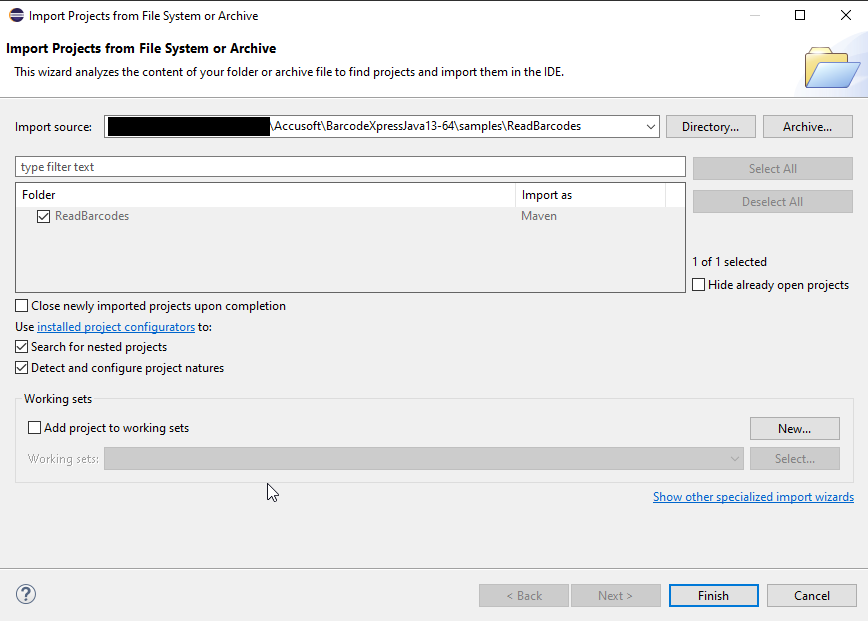Screen dimensions: 868x621
Task: Open the import source path dropdown
Action: pyautogui.click(x=651, y=126)
